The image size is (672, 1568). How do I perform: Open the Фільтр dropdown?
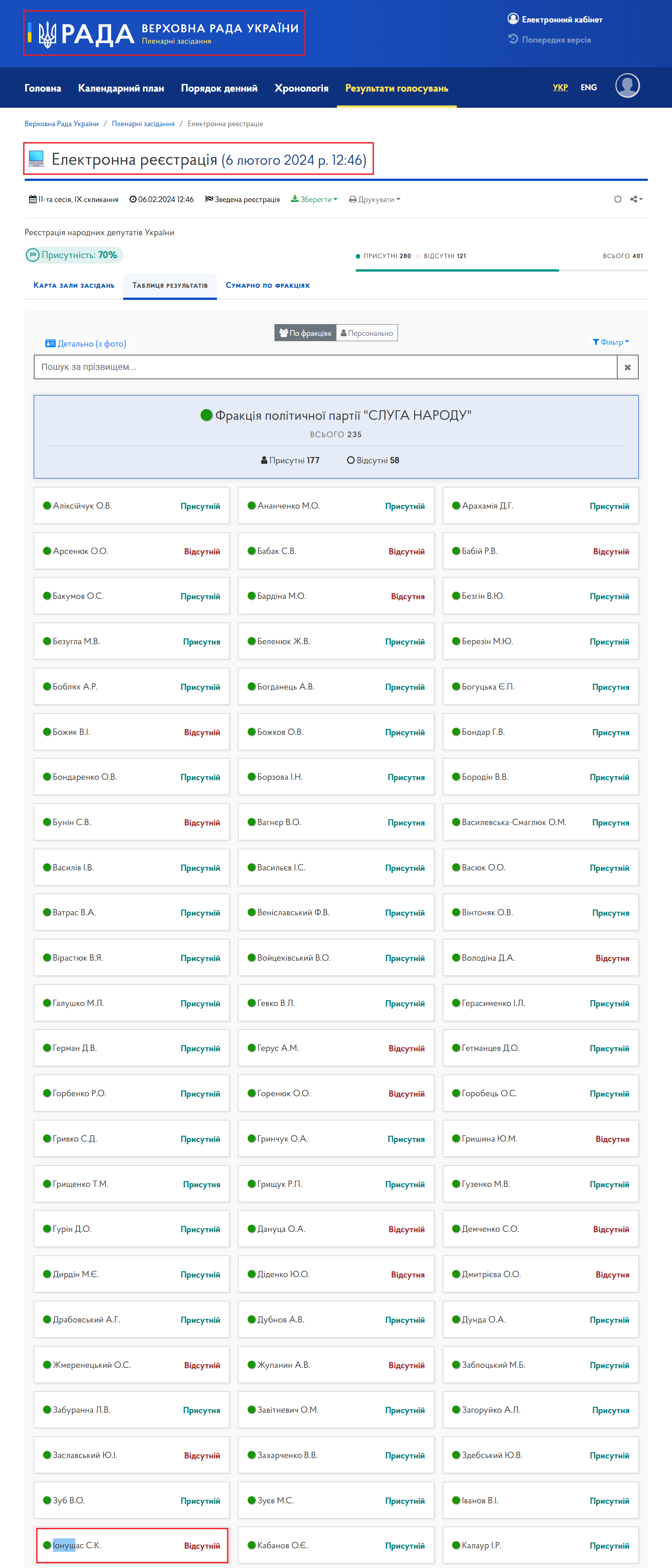[x=611, y=342]
